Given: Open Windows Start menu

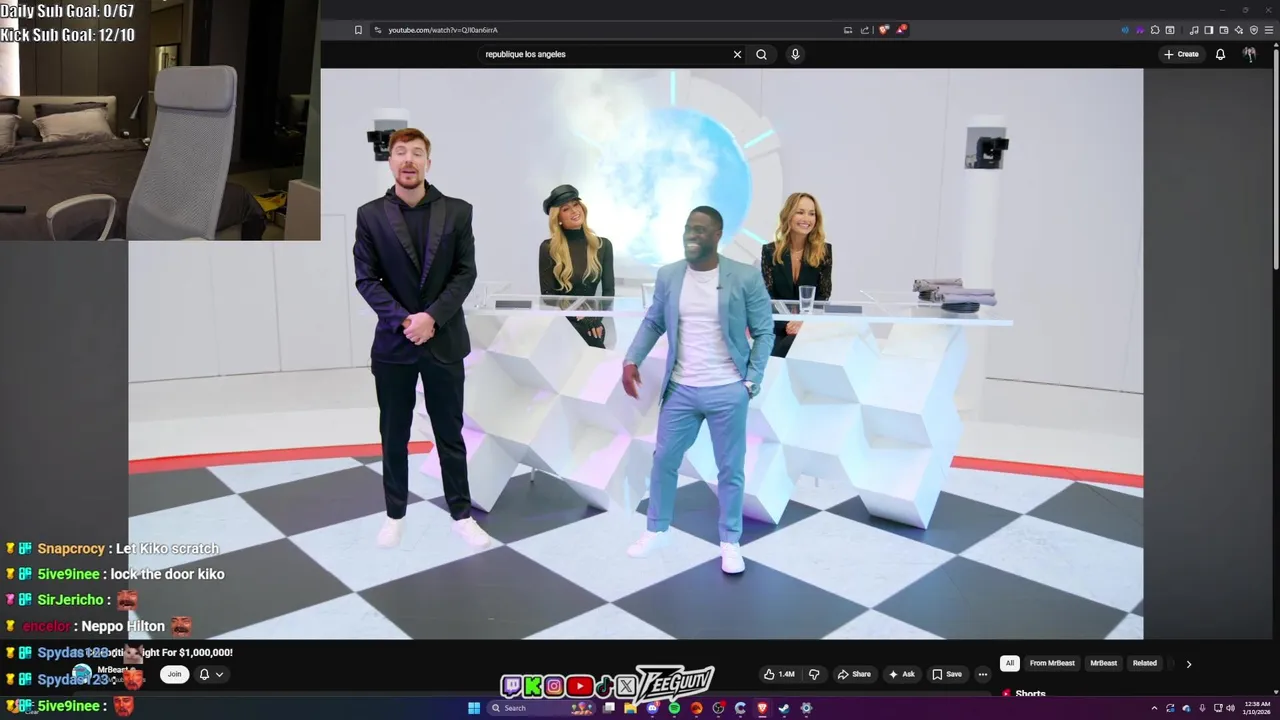Looking at the screenshot, I should tap(474, 708).
